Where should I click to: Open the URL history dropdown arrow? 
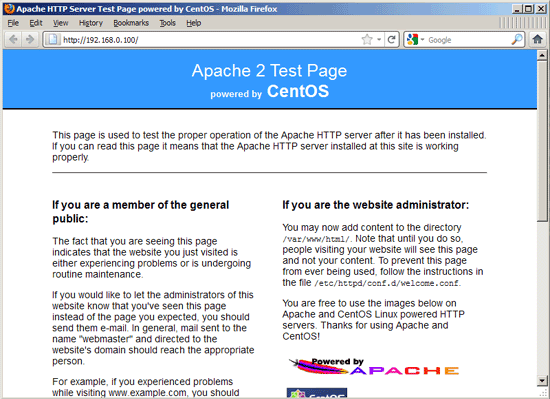pos(379,40)
